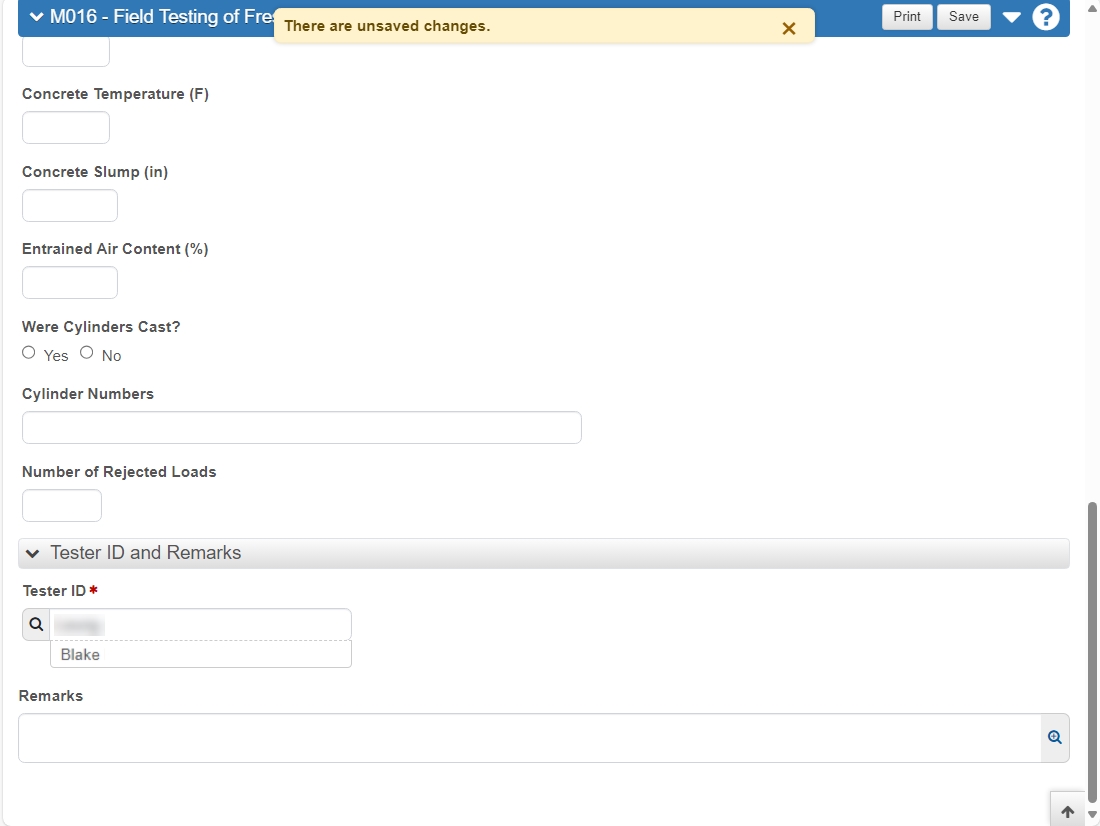The width and height of the screenshot is (1100, 826).
Task: Click the Print button
Action: tap(906, 16)
